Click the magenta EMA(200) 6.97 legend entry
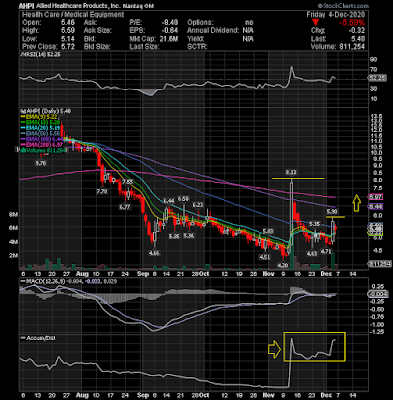Screen dimensions: 393x400 click(x=41, y=145)
